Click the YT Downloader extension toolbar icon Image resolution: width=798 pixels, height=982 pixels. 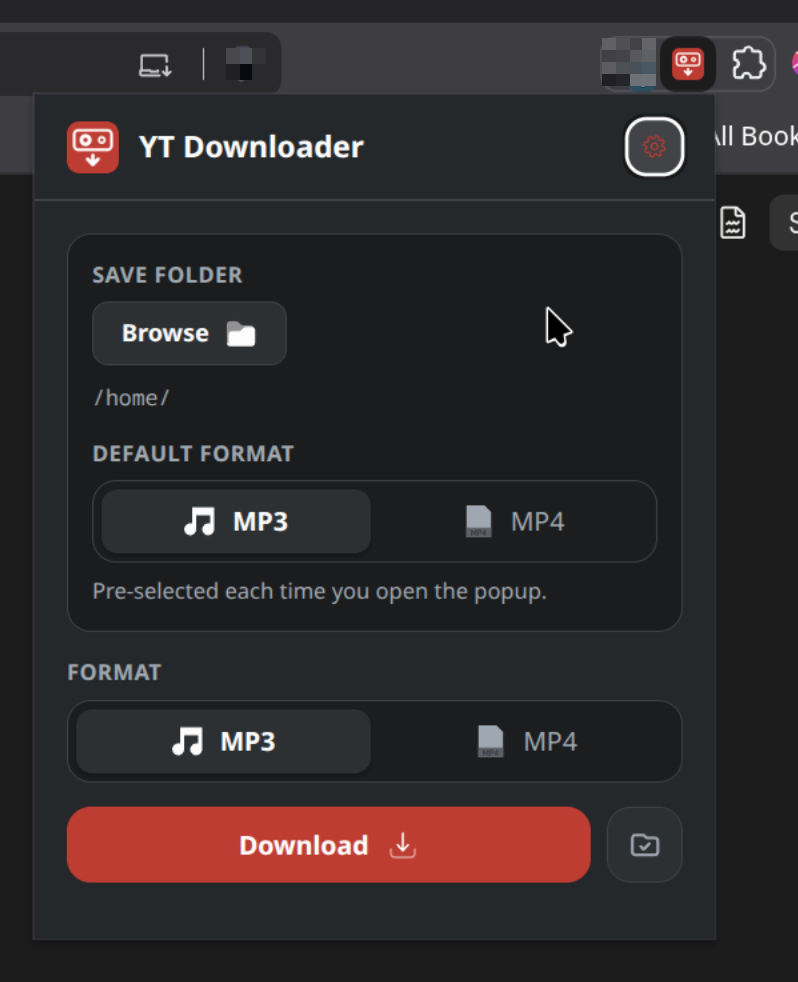688,64
